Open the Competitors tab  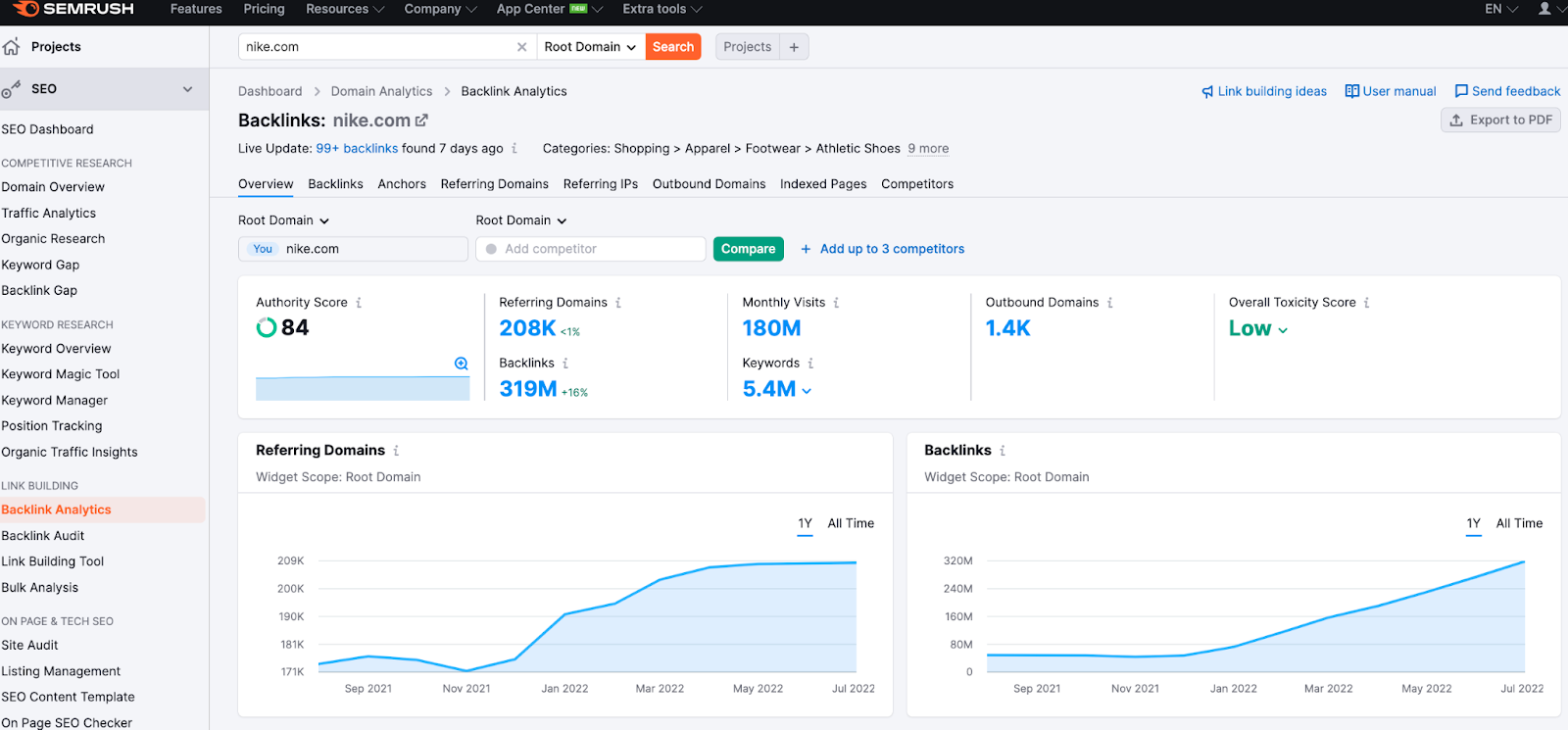click(917, 184)
